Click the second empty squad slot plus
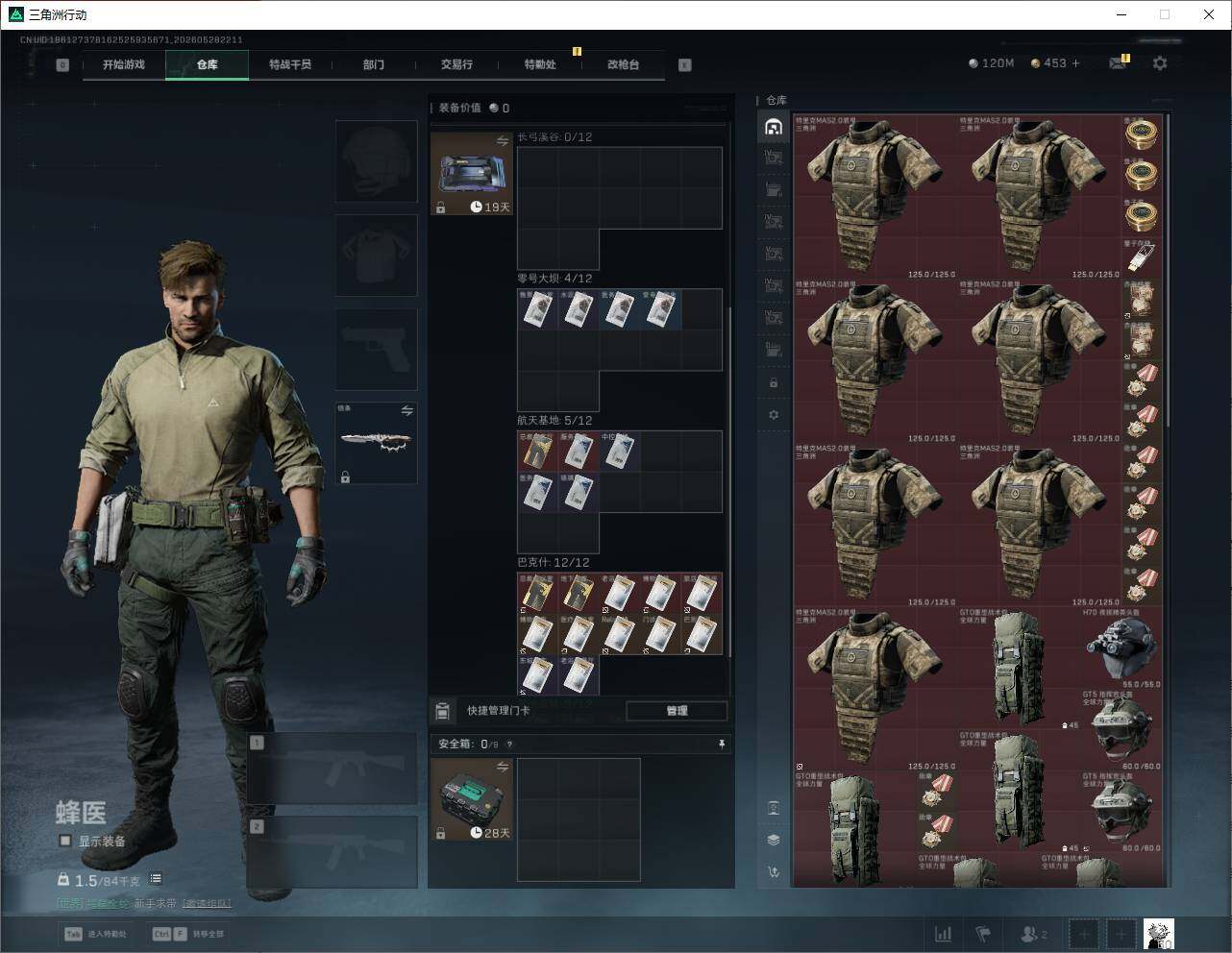 click(x=1121, y=934)
